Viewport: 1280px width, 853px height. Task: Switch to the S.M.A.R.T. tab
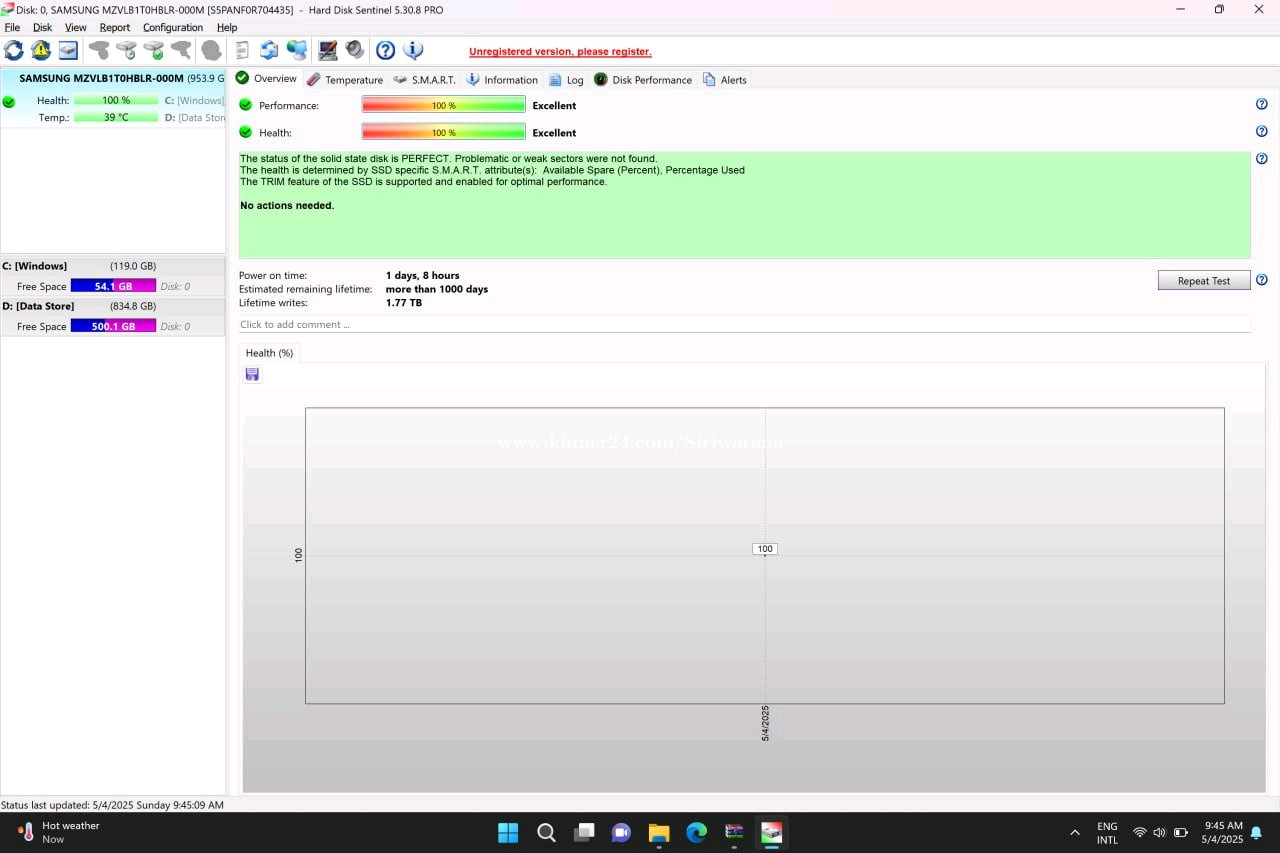pos(424,79)
